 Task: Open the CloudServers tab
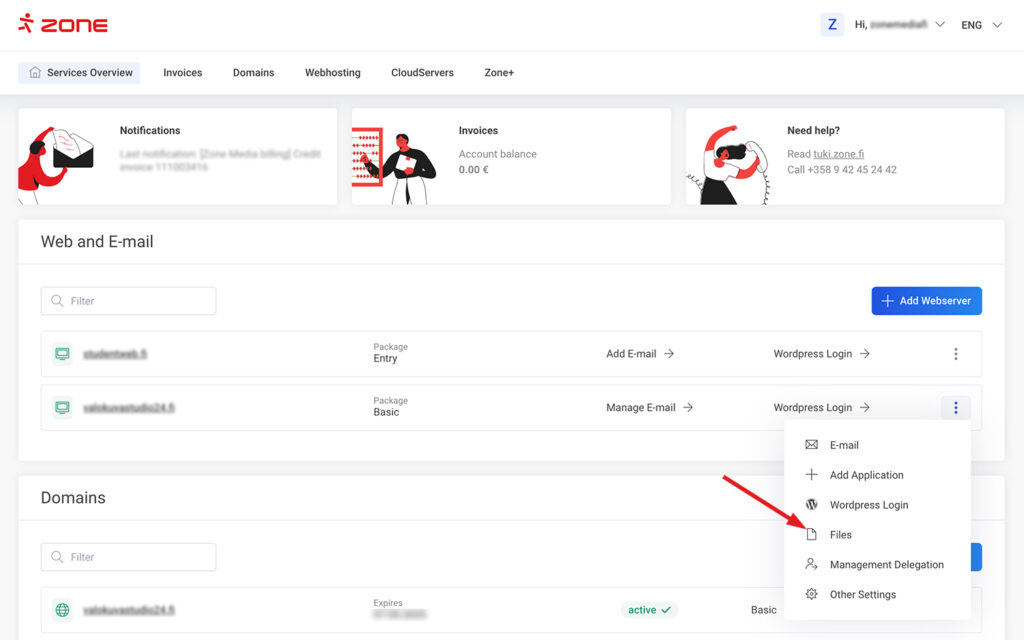tap(422, 73)
